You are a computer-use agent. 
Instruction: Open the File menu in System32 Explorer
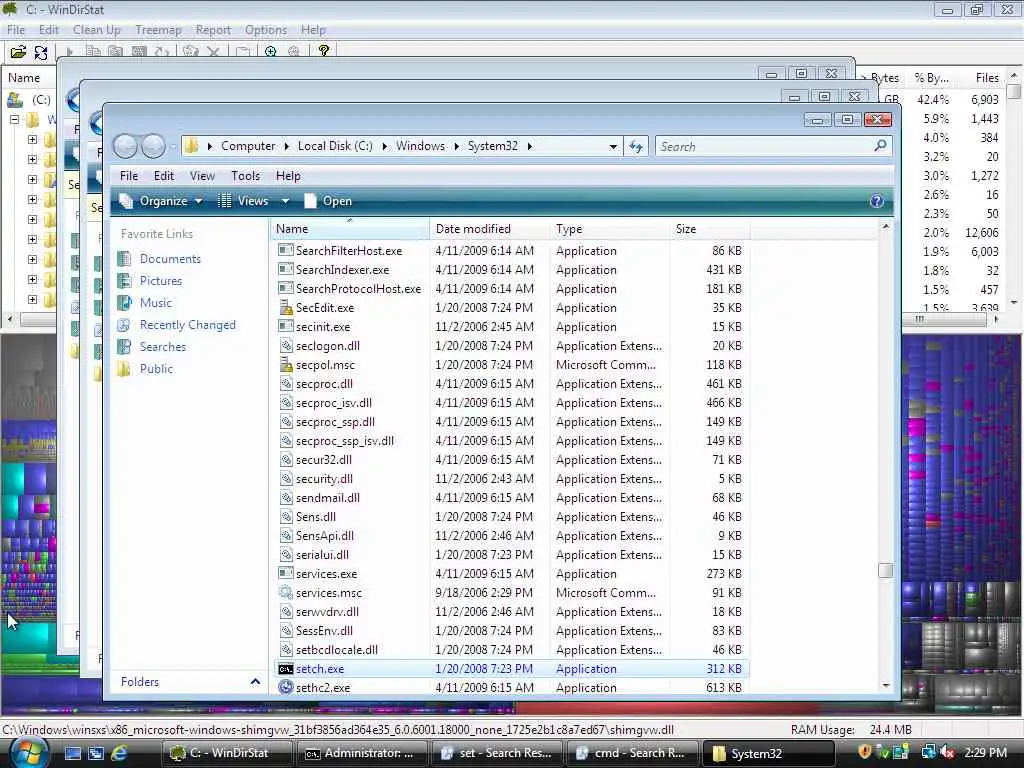tap(129, 176)
